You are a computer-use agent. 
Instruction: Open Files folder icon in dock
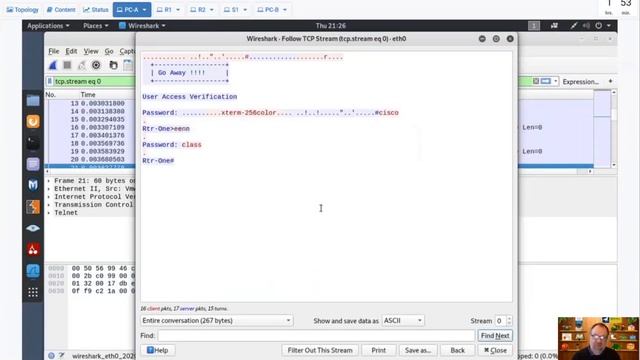coord(33,100)
